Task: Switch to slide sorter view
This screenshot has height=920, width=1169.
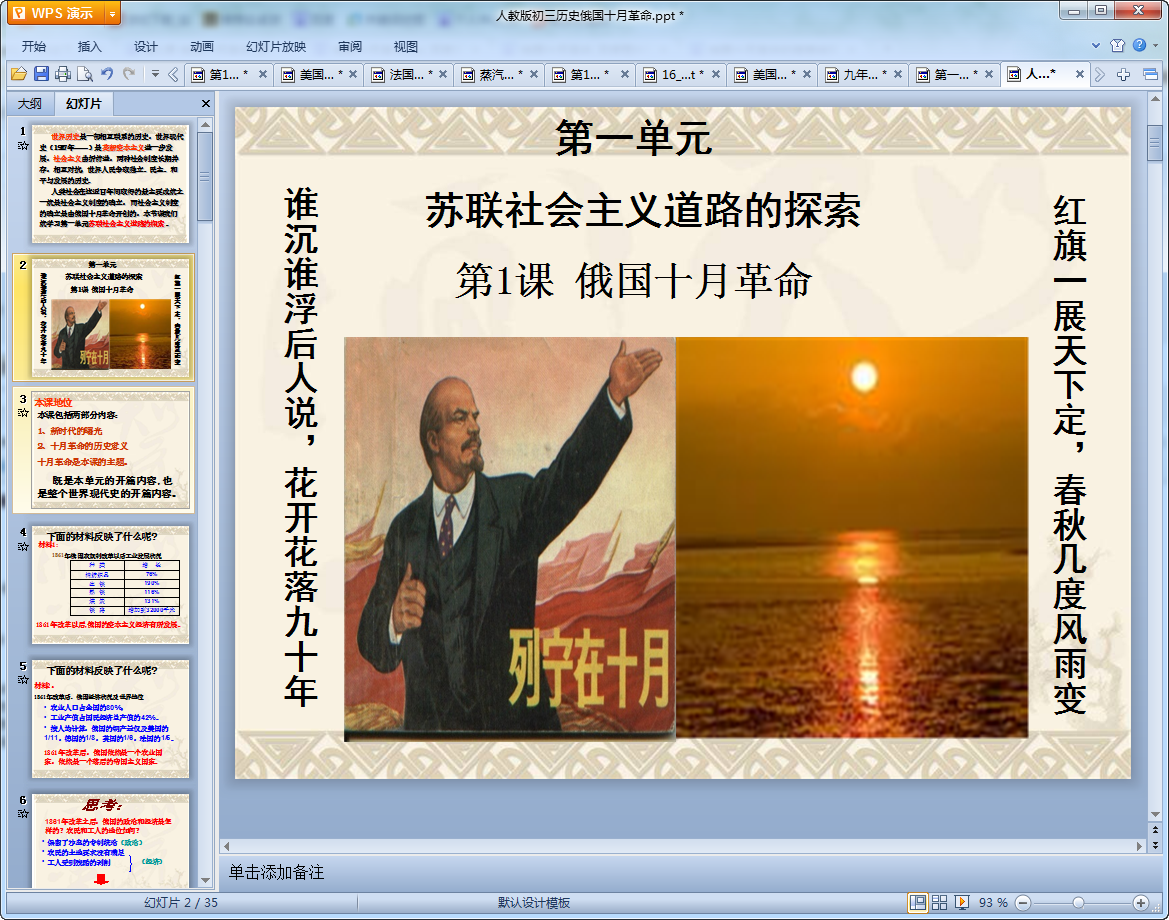Action: (x=939, y=903)
